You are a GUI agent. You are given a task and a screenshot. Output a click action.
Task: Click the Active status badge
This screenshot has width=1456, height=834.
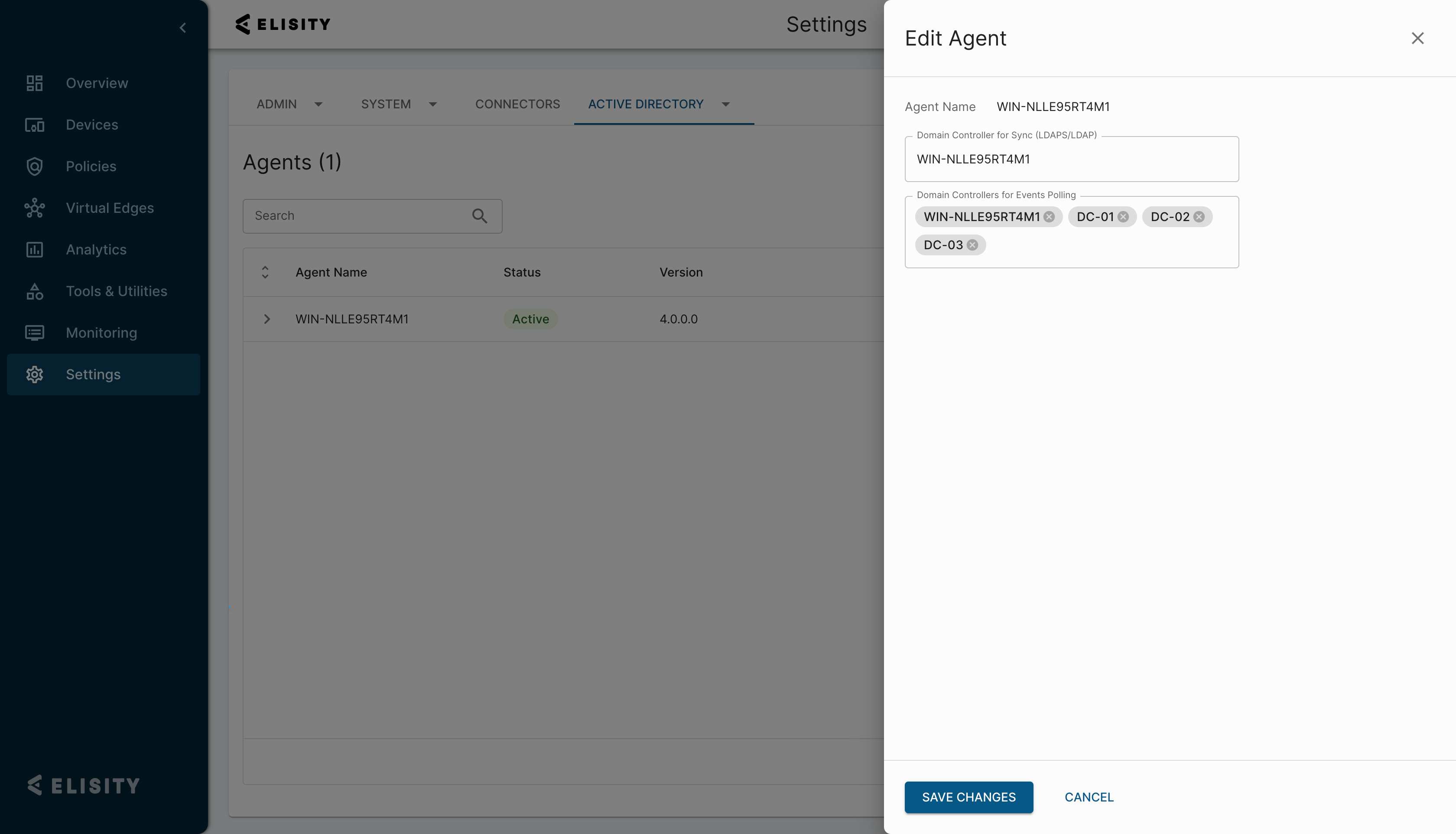[530, 319]
